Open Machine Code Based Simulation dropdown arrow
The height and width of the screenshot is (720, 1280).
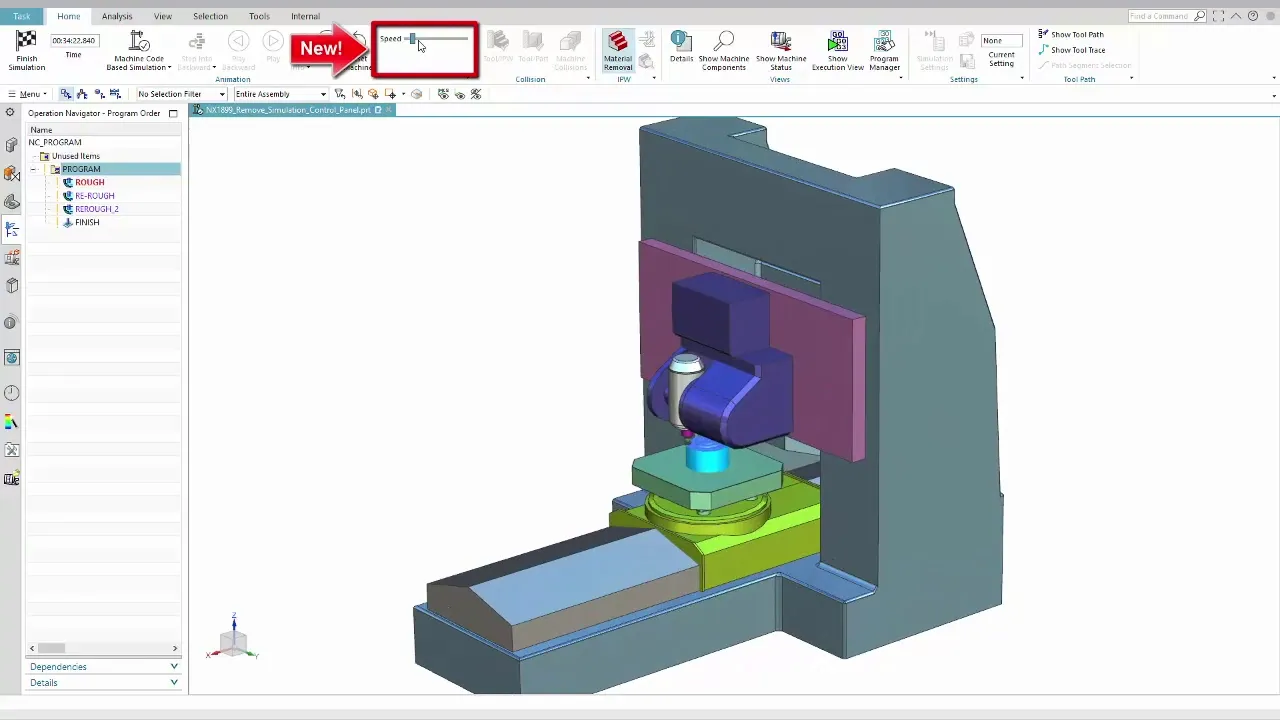[x=169, y=68]
